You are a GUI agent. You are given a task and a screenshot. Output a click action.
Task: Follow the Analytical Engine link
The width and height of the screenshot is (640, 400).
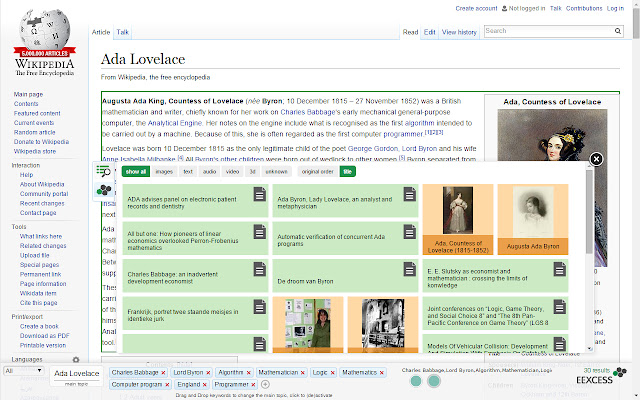175,123
